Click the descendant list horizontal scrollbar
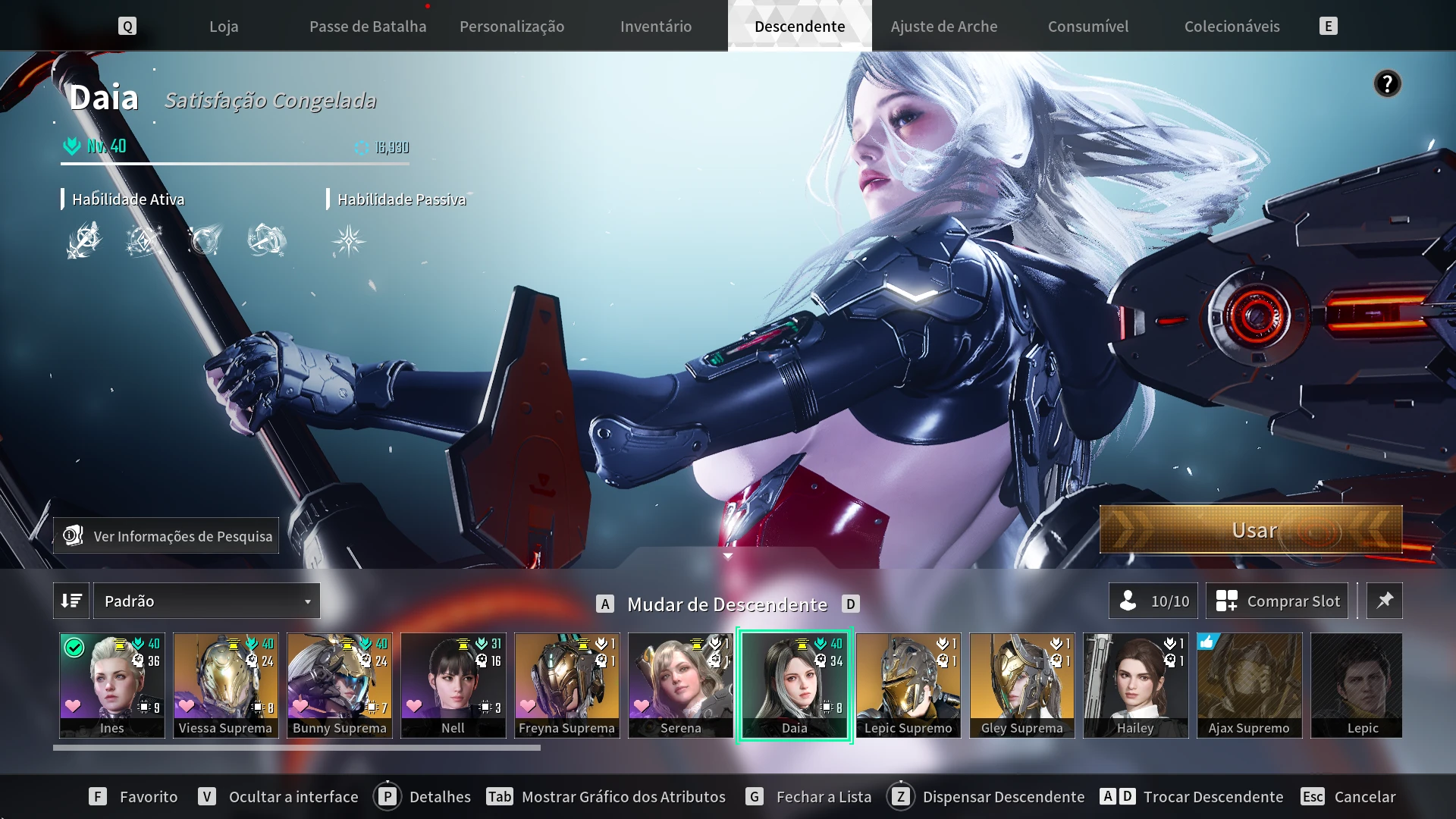Image resolution: width=1456 pixels, height=819 pixels. [x=297, y=748]
